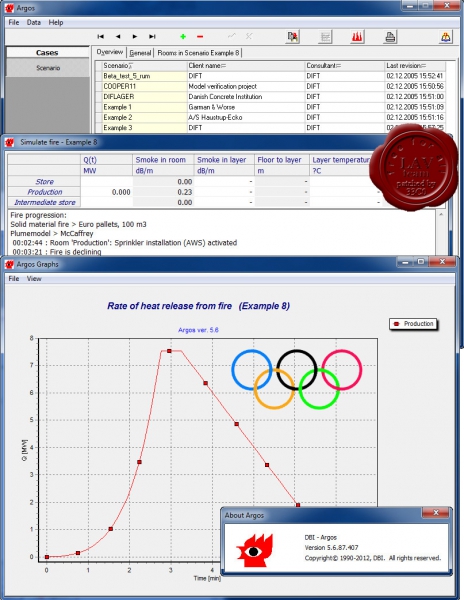Click the greyed post-edit checkmark icon
The image size is (464, 600).
click(x=232, y=36)
